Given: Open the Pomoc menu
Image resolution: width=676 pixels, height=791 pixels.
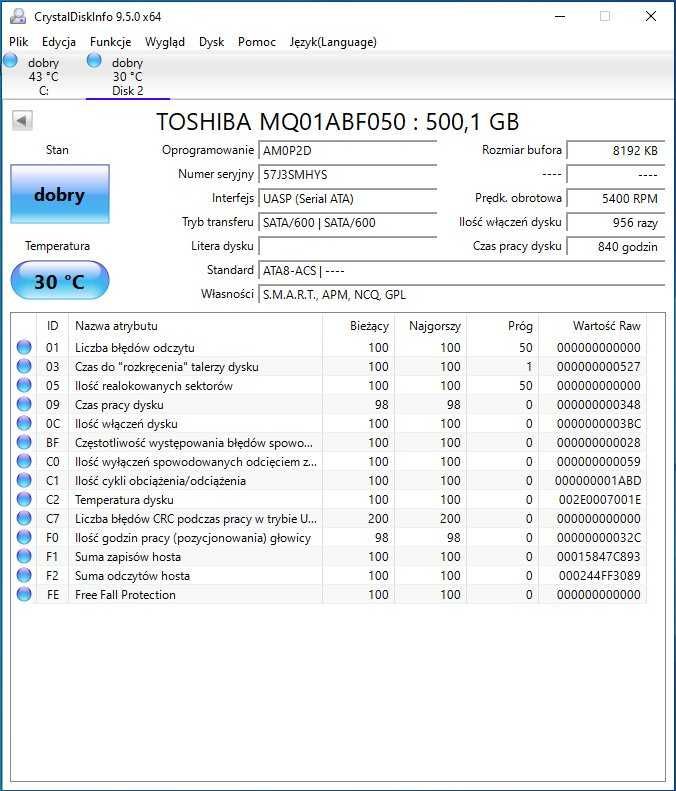Looking at the screenshot, I should click(x=257, y=42).
